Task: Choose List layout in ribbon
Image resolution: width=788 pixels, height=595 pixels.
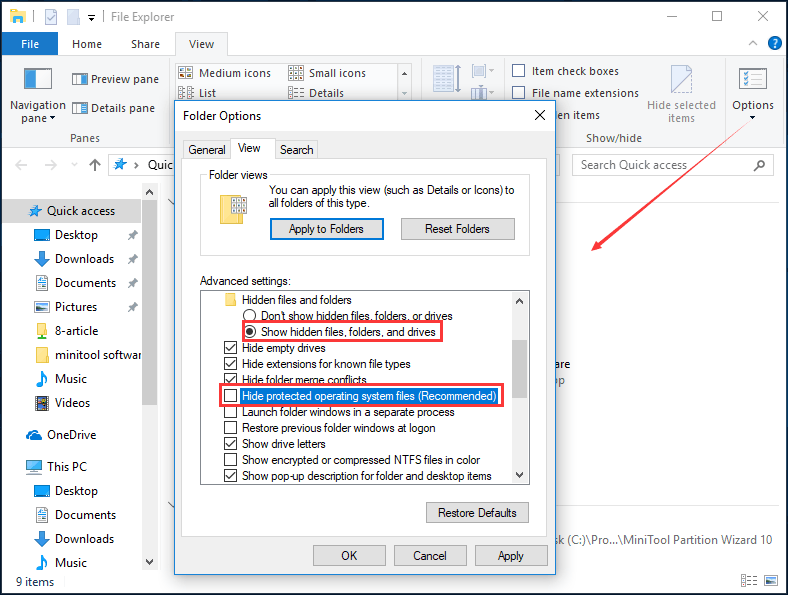Action: (197, 93)
